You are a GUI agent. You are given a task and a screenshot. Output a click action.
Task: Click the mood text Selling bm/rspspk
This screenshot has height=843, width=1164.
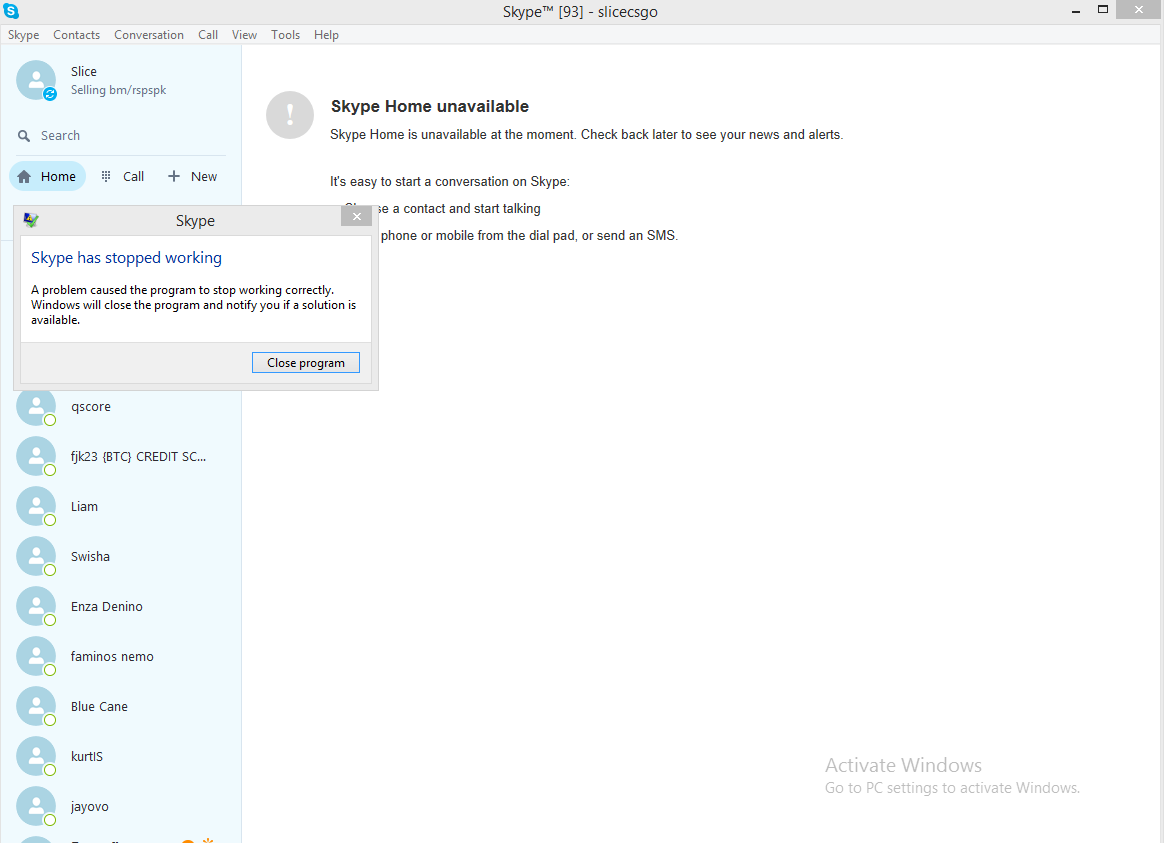118,90
